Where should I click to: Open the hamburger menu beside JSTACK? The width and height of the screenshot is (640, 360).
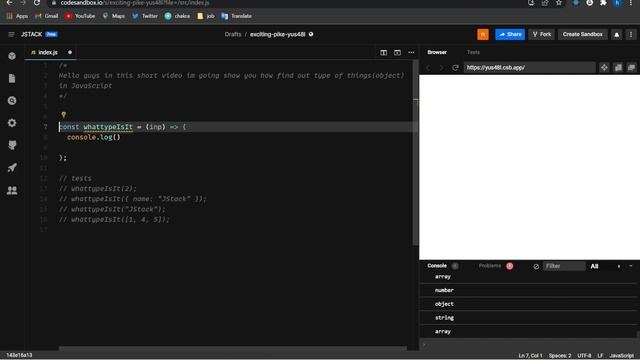[x=11, y=35]
